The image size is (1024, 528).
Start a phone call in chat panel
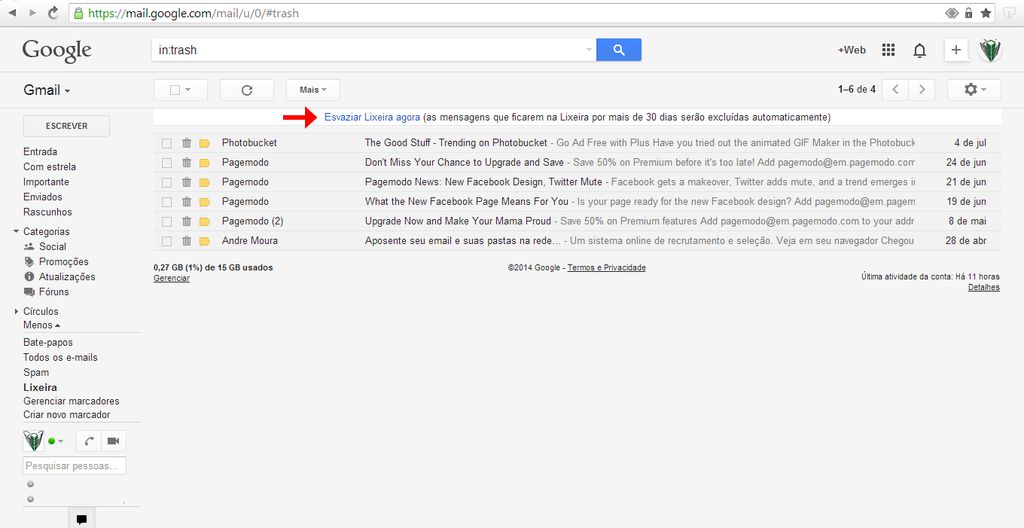88,442
